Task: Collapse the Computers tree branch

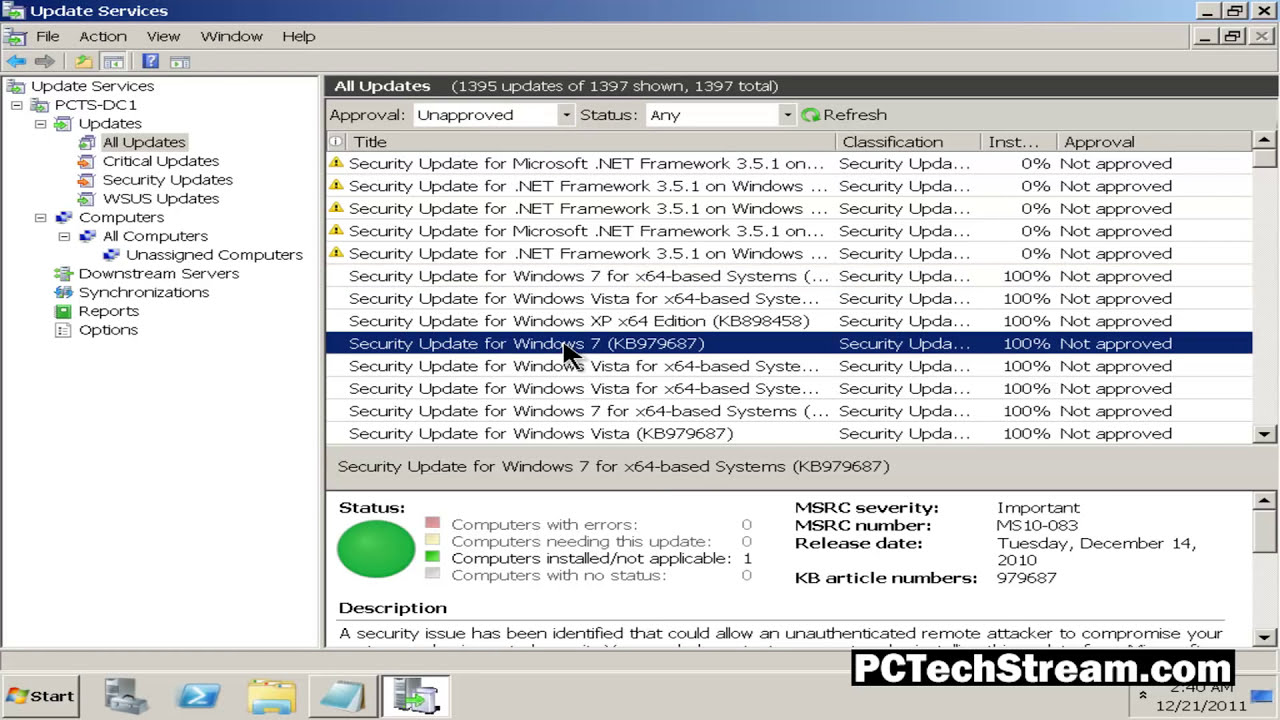Action: 41,217
